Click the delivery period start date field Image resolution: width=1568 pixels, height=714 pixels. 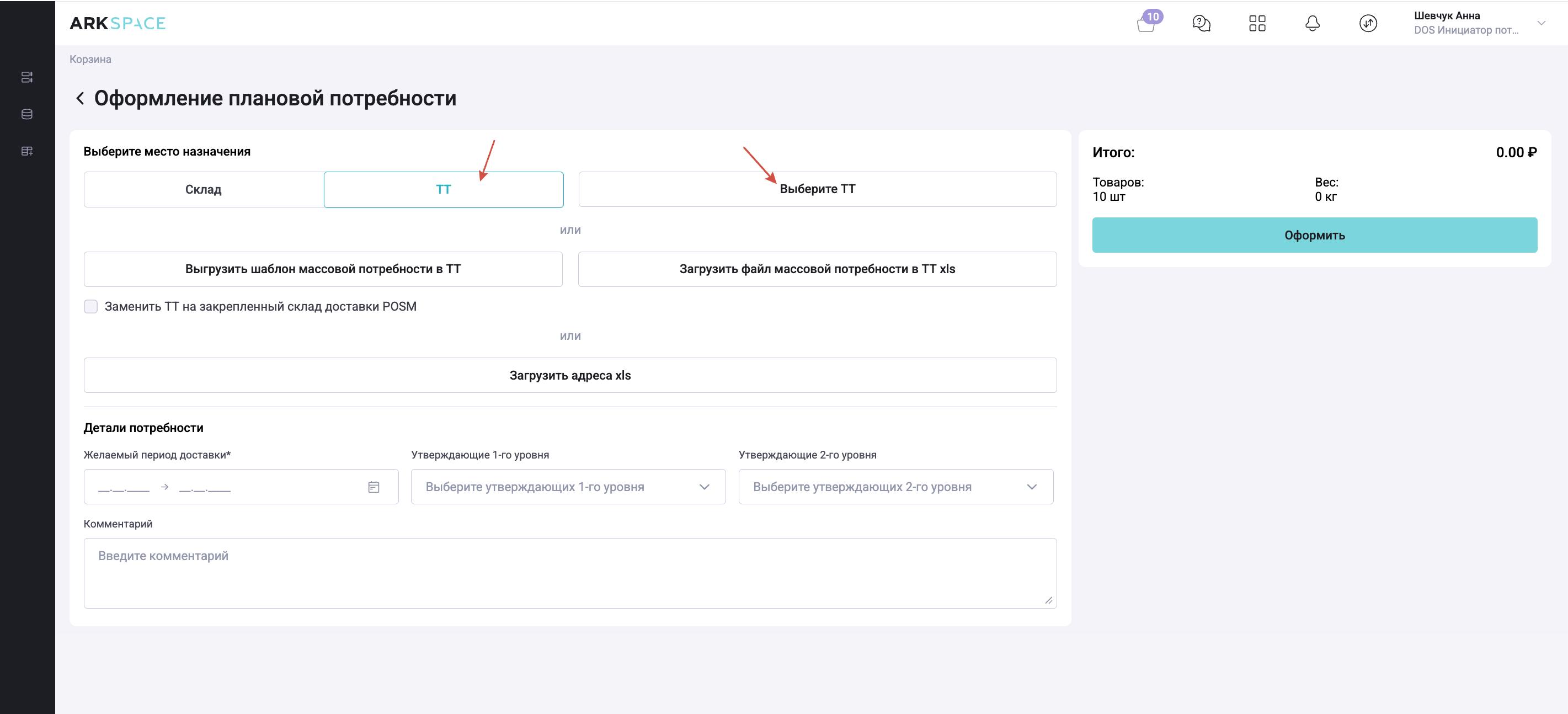pos(124,487)
